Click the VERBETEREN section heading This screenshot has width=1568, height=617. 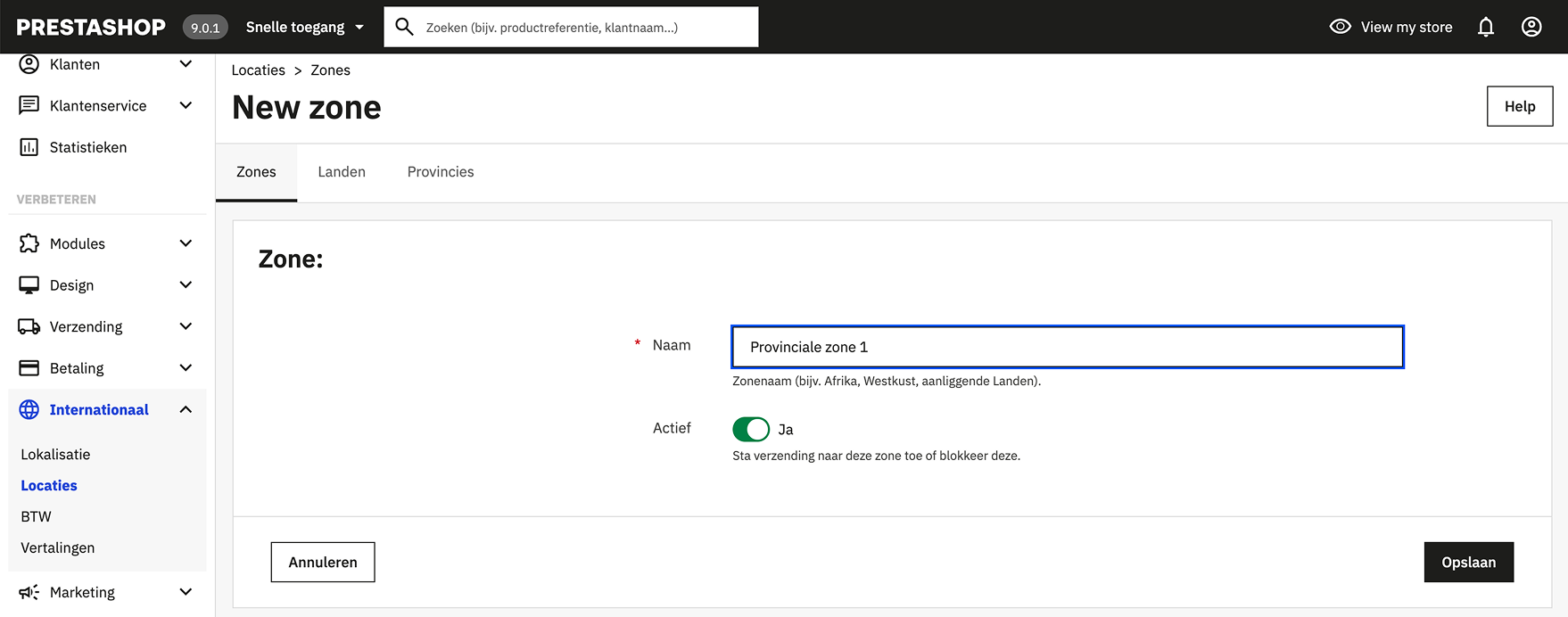pos(56,200)
